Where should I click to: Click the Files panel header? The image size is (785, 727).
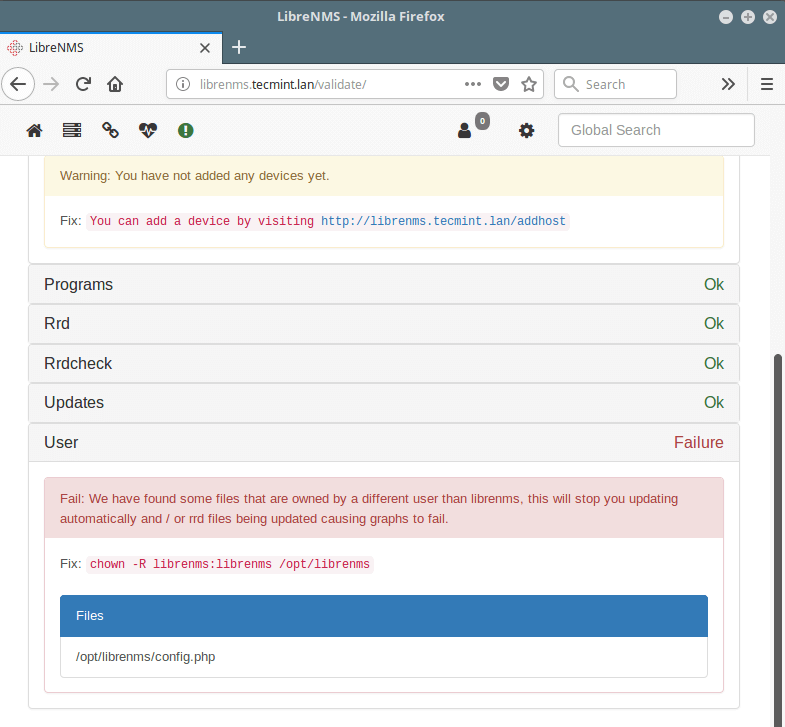pyautogui.click(x=384, y=616)
